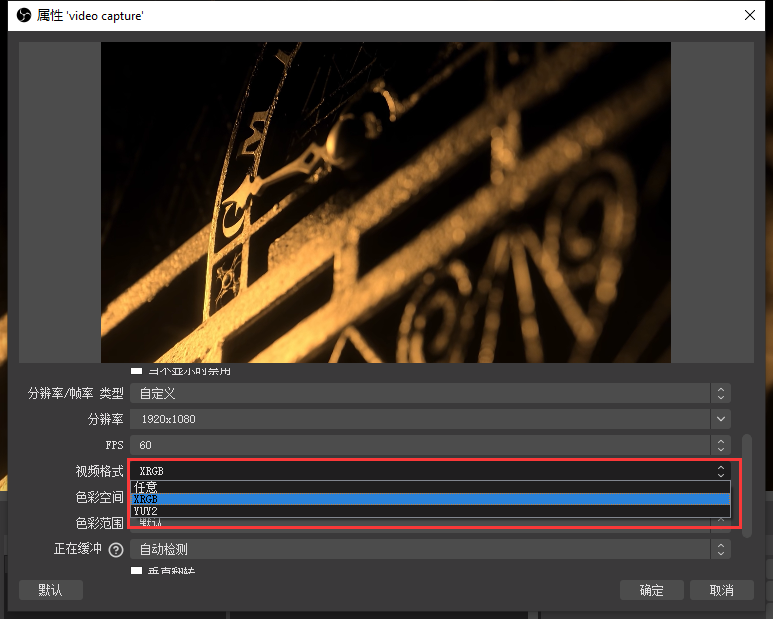Open the FPS 60 dropdown
The width and height of the screenshot is (773, 619).
point(430,445)
